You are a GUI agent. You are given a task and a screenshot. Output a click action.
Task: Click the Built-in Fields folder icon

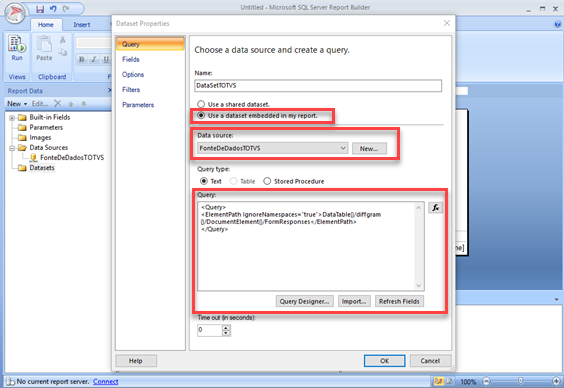(22, 117)
